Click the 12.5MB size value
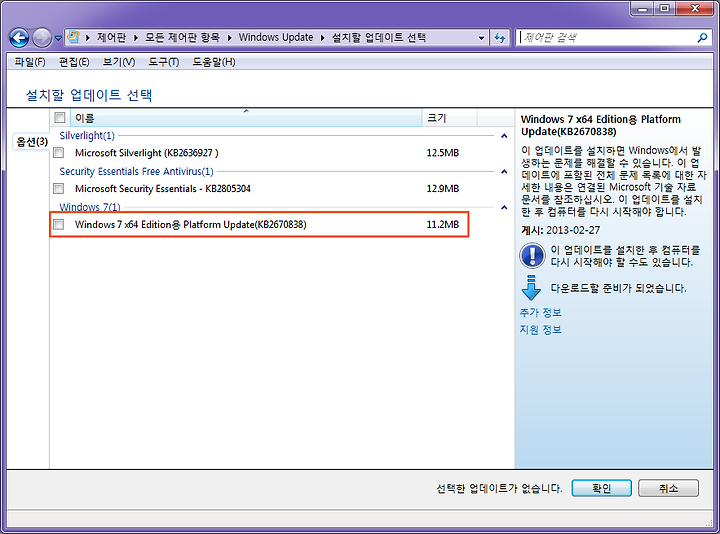The height and width of the screenshot is (534, 720). click(443, 152)
